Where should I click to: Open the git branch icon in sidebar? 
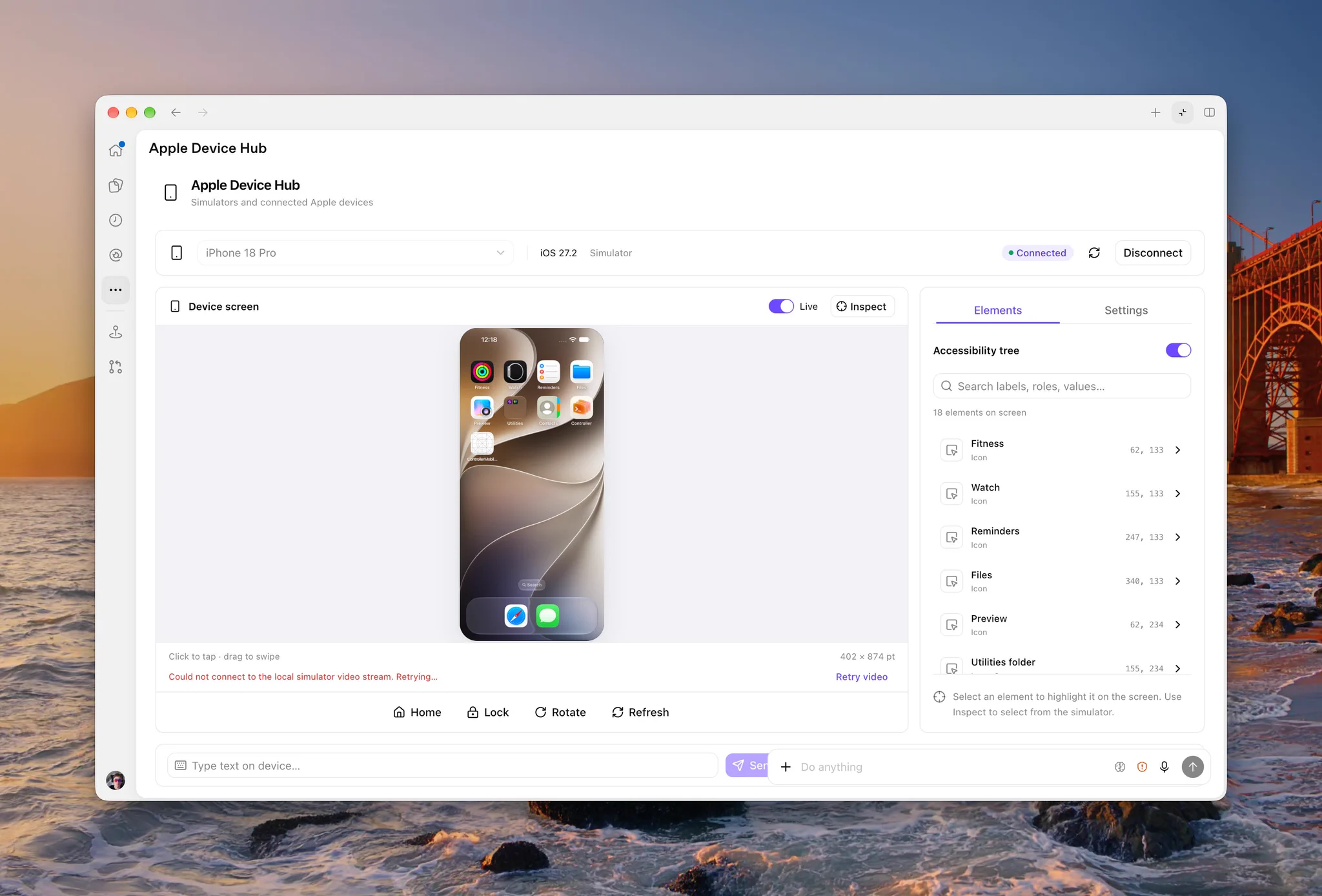(x=116, y=367)
